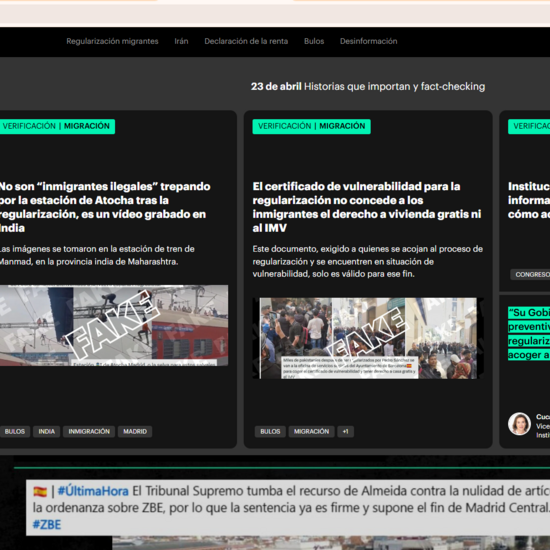This screenshot has width=550, height=550.
Task: Open the crowd photos FAKE thumbnail
Action: click(x=368, y=338)
